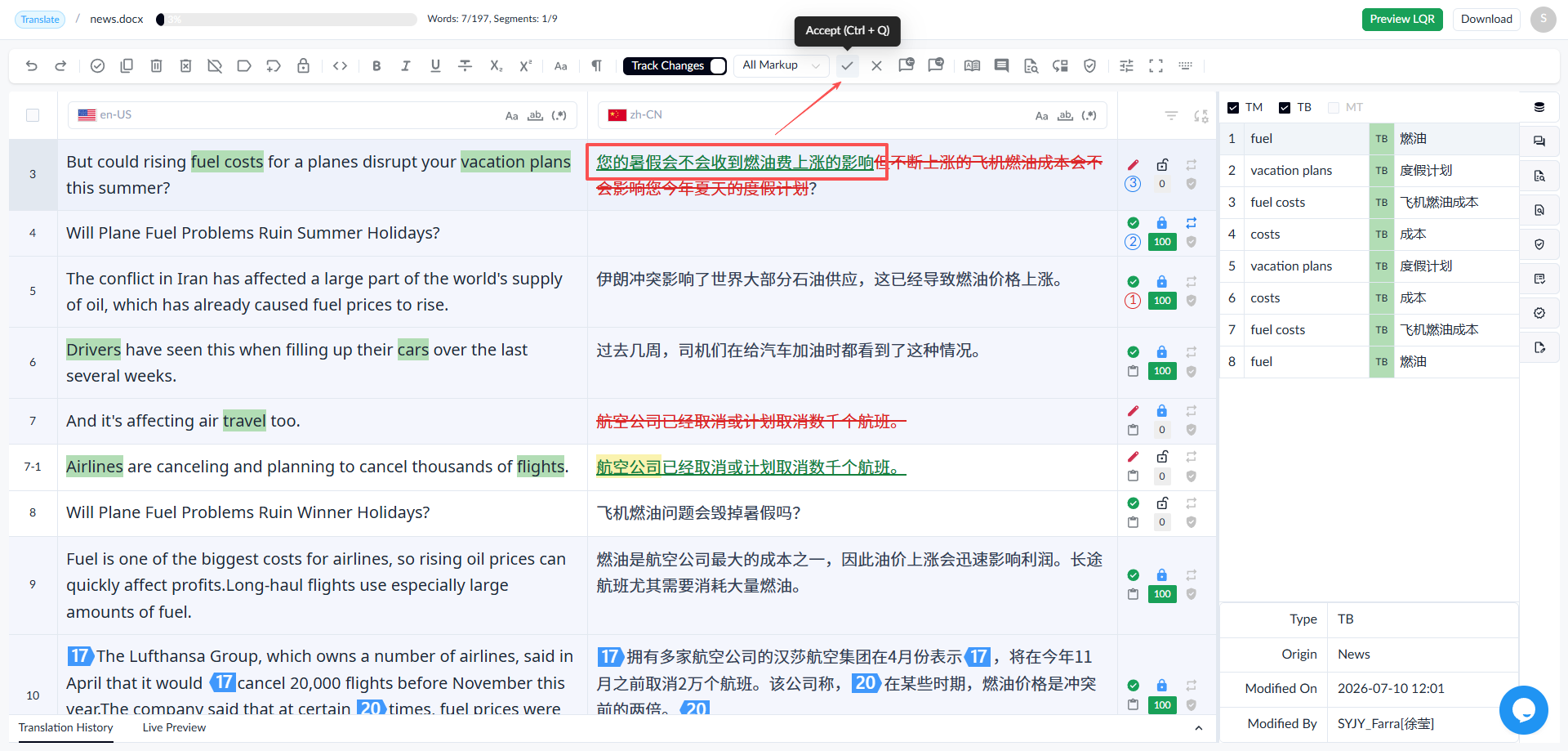Screen dimensions: 1568x751
Task: Select the 'vacation plans' row 2 term
Action: pyautogui.click(x=1369, y=171)
